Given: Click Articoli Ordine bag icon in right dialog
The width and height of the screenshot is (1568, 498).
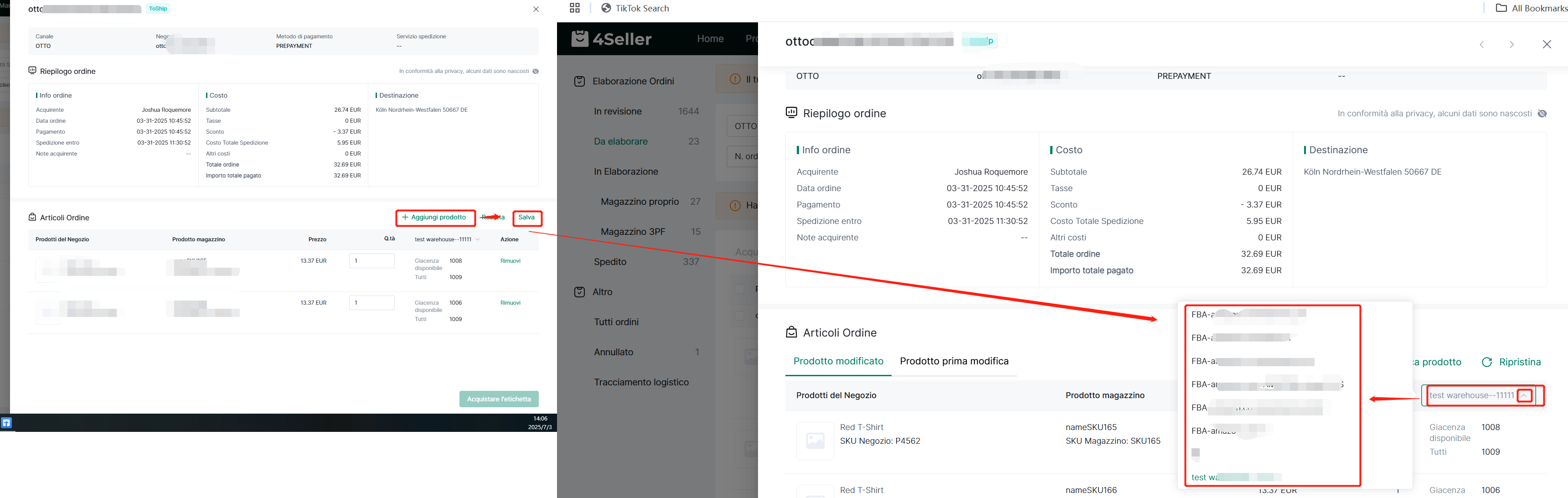Looking at the screenshot, I should click(x=791, y=332).
